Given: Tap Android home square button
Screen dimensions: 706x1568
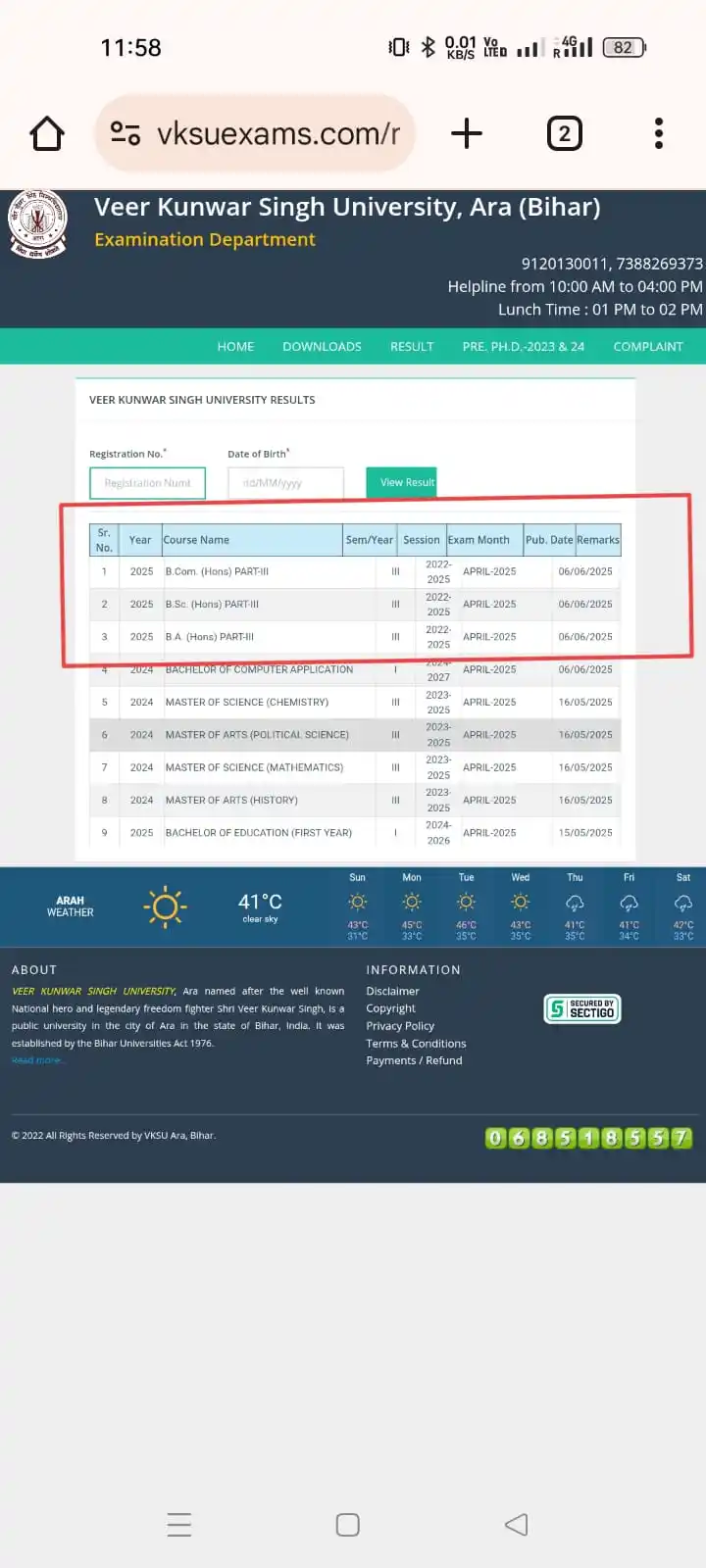Looking at the screenshot, I should [x=348, y=1525].
